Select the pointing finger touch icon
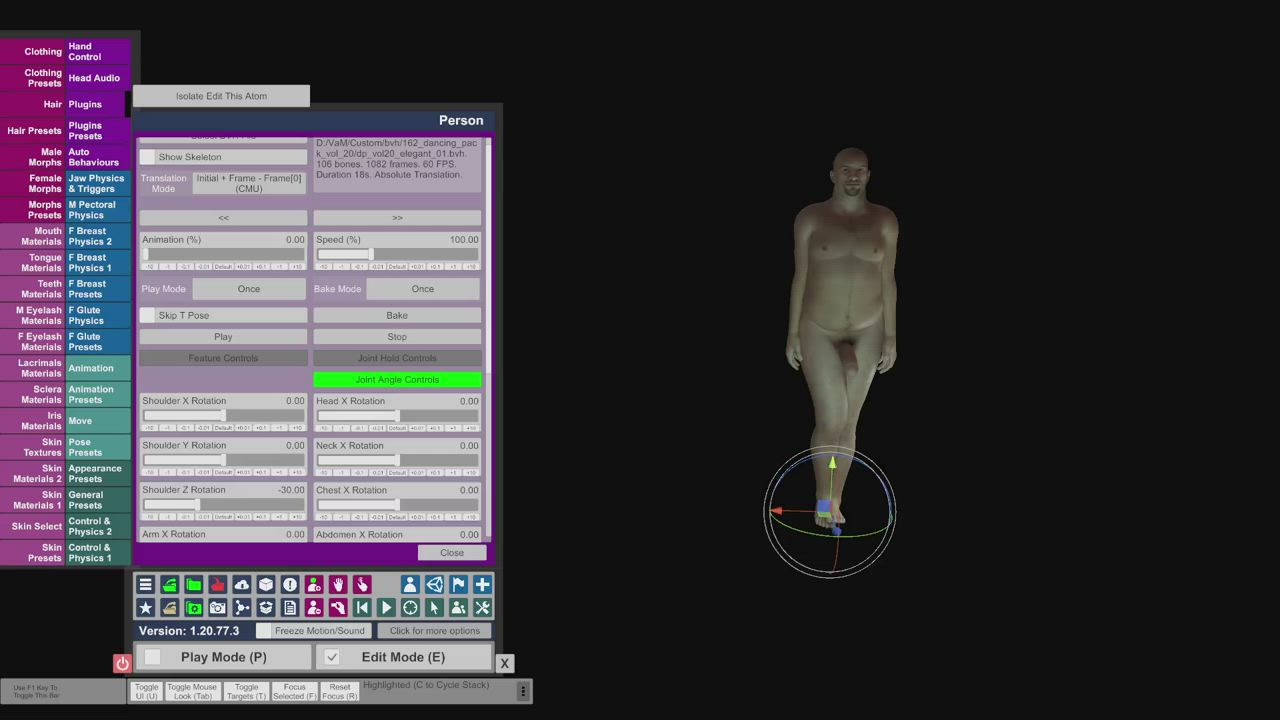1280x720 pixels. (x=362, y=585)
